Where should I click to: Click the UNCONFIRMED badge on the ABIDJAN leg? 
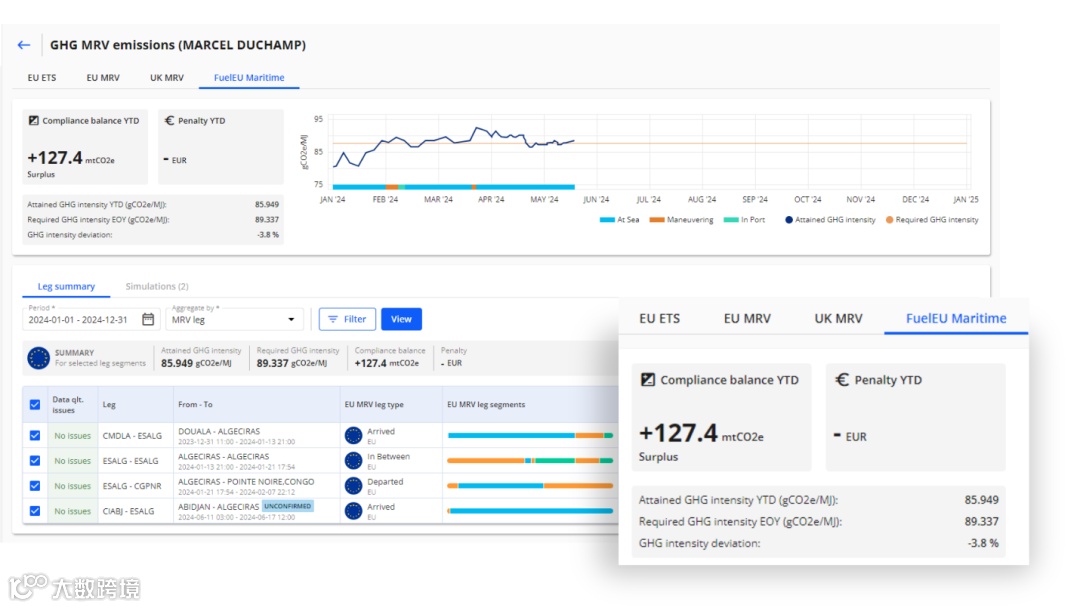point(288,506)
